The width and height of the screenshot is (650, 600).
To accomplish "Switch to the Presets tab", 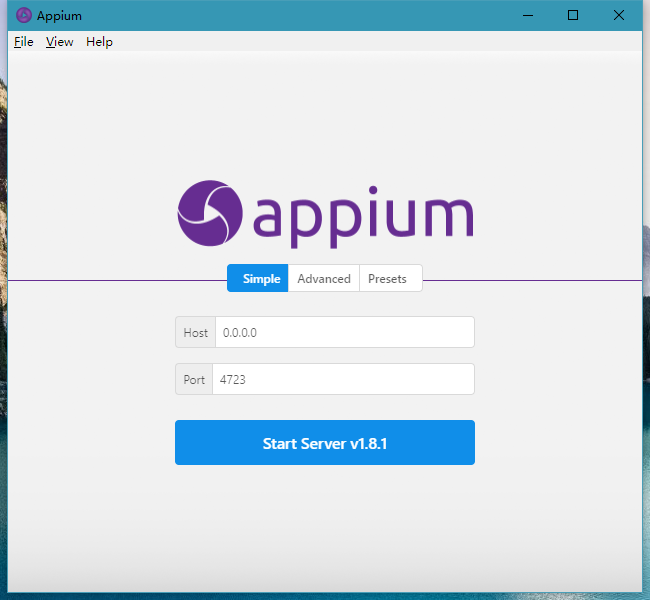I will 390,278.
